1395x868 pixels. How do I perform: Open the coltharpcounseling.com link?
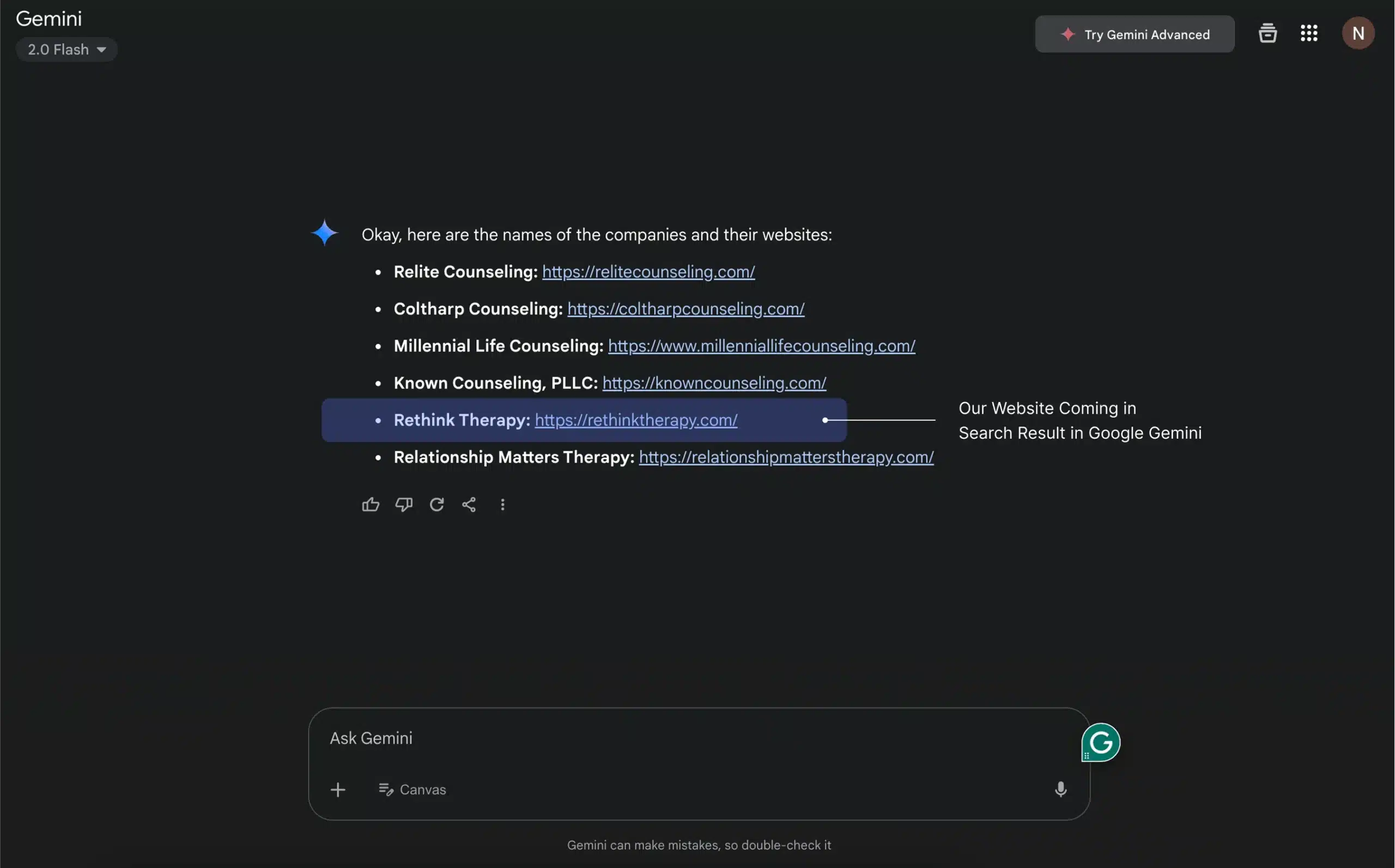coord(686,309)
